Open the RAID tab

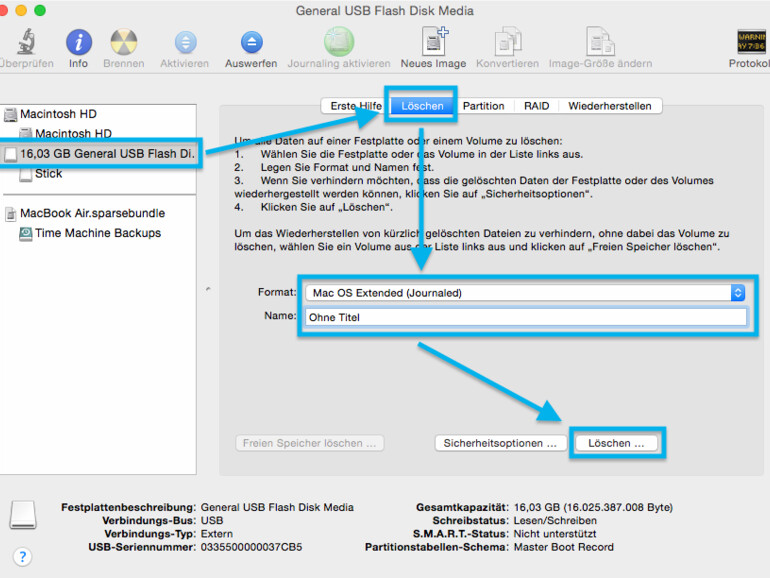click(x=536, y=106)
